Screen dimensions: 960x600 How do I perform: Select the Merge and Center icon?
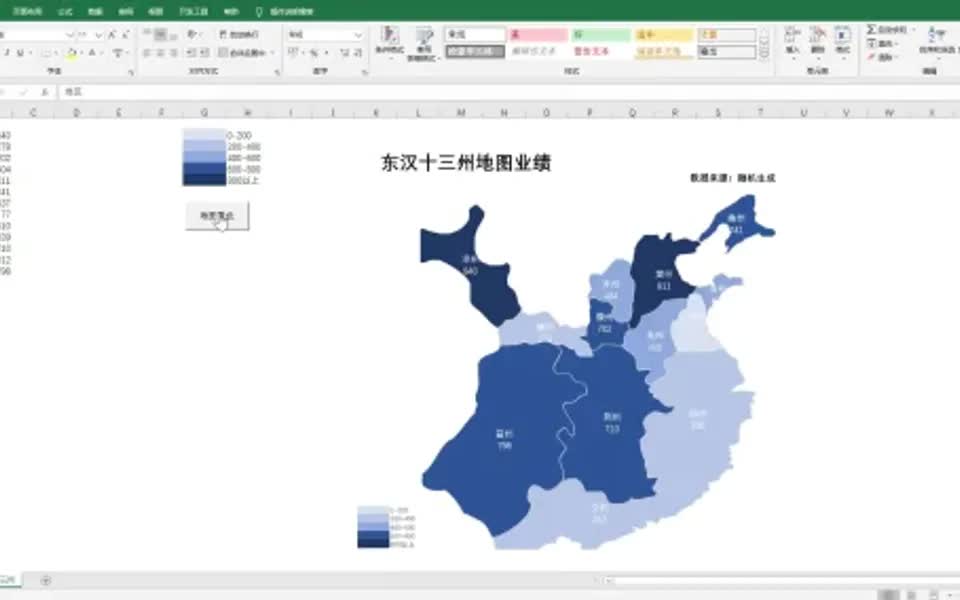click(240, 52)
